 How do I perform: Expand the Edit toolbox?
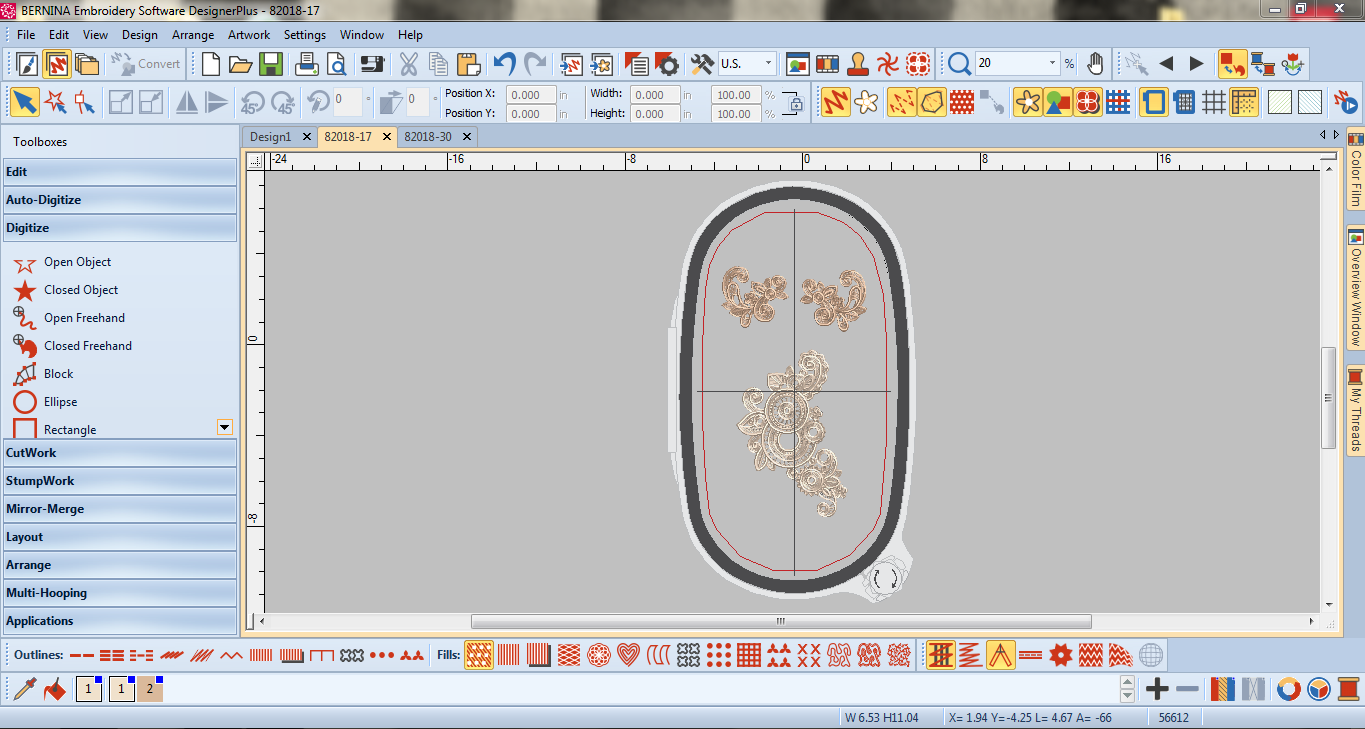tap(120, 172)
